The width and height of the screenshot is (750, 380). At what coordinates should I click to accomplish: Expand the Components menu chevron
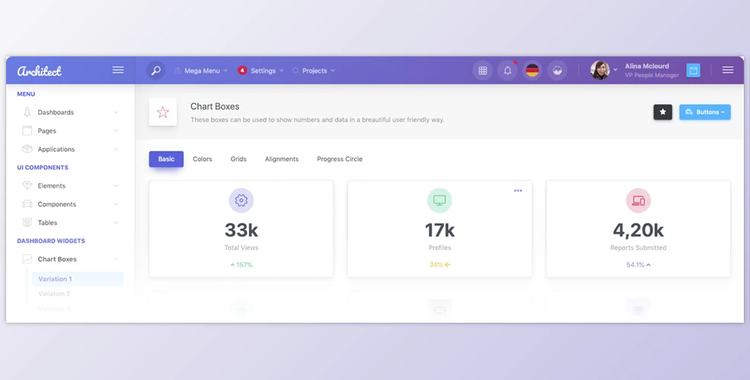116,204
